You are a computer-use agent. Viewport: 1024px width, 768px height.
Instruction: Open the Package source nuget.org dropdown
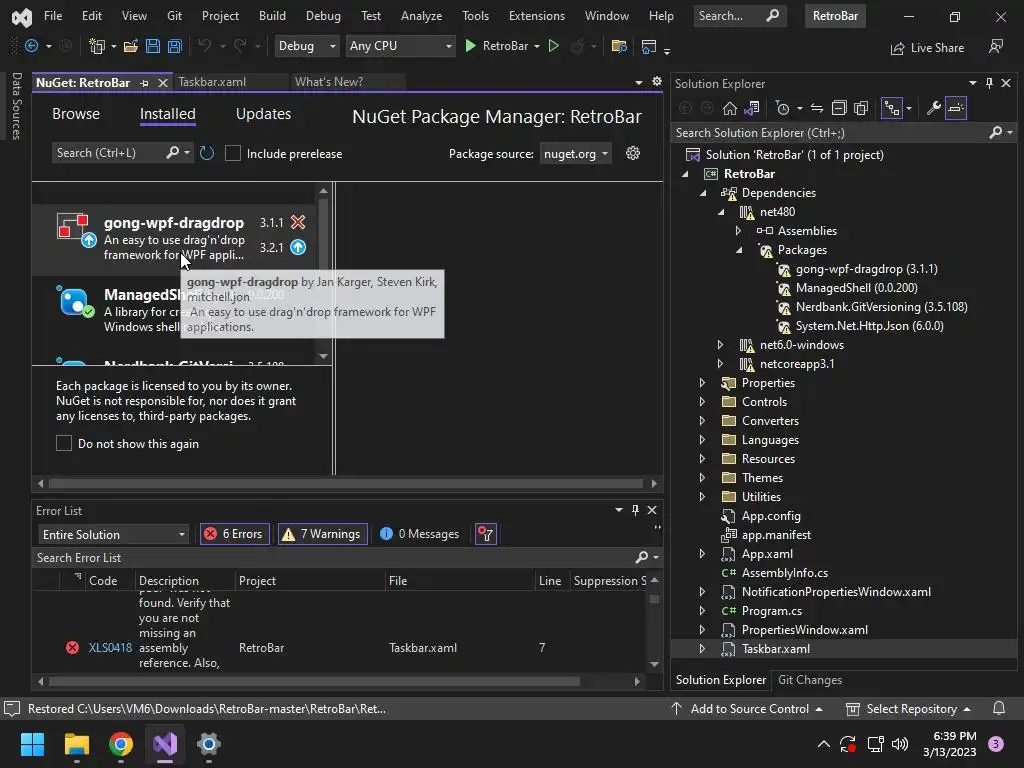(x=575, y=153)
